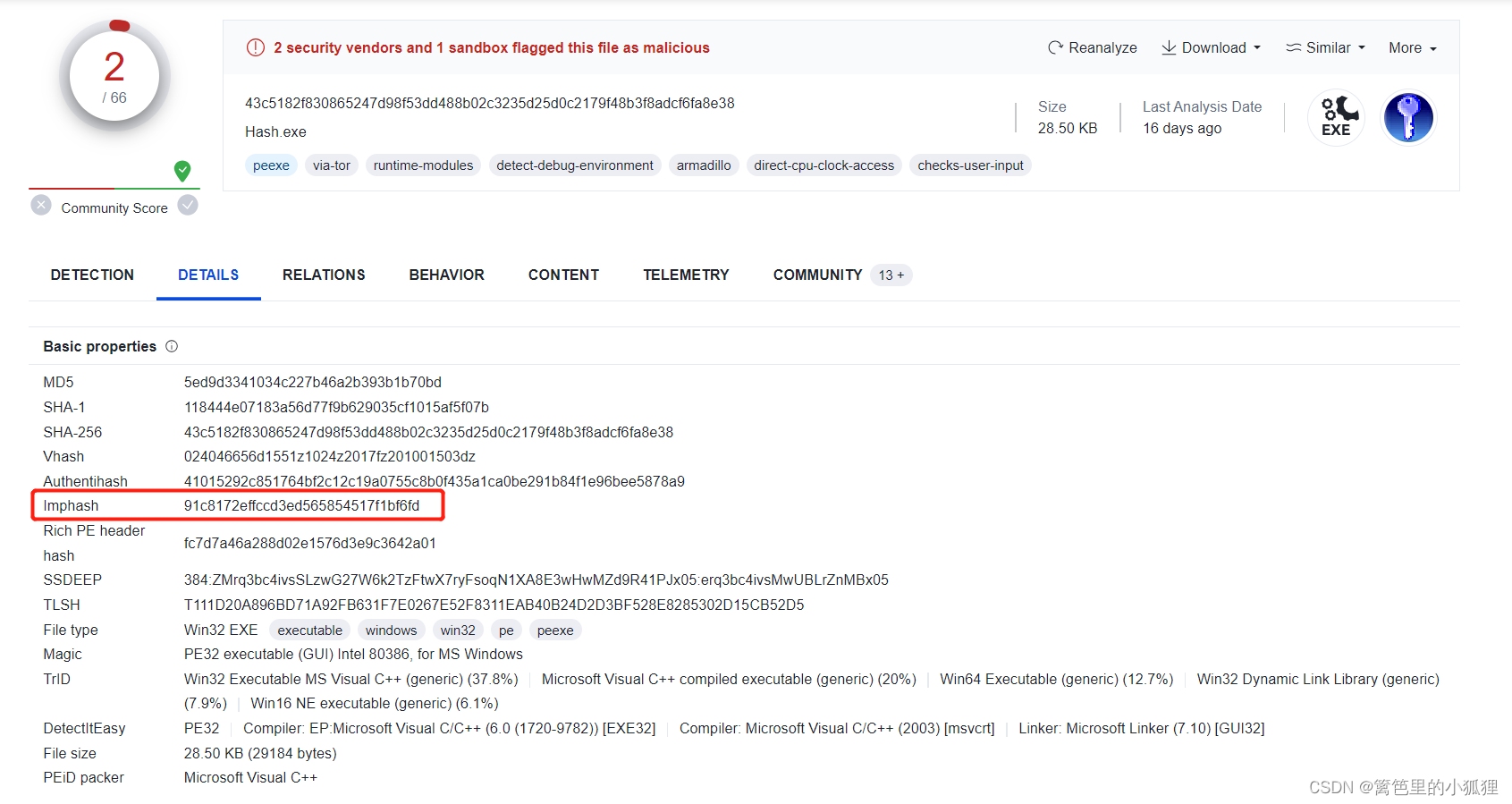
Task: Switch to the CONTENT tab
Action: [563, 275]
